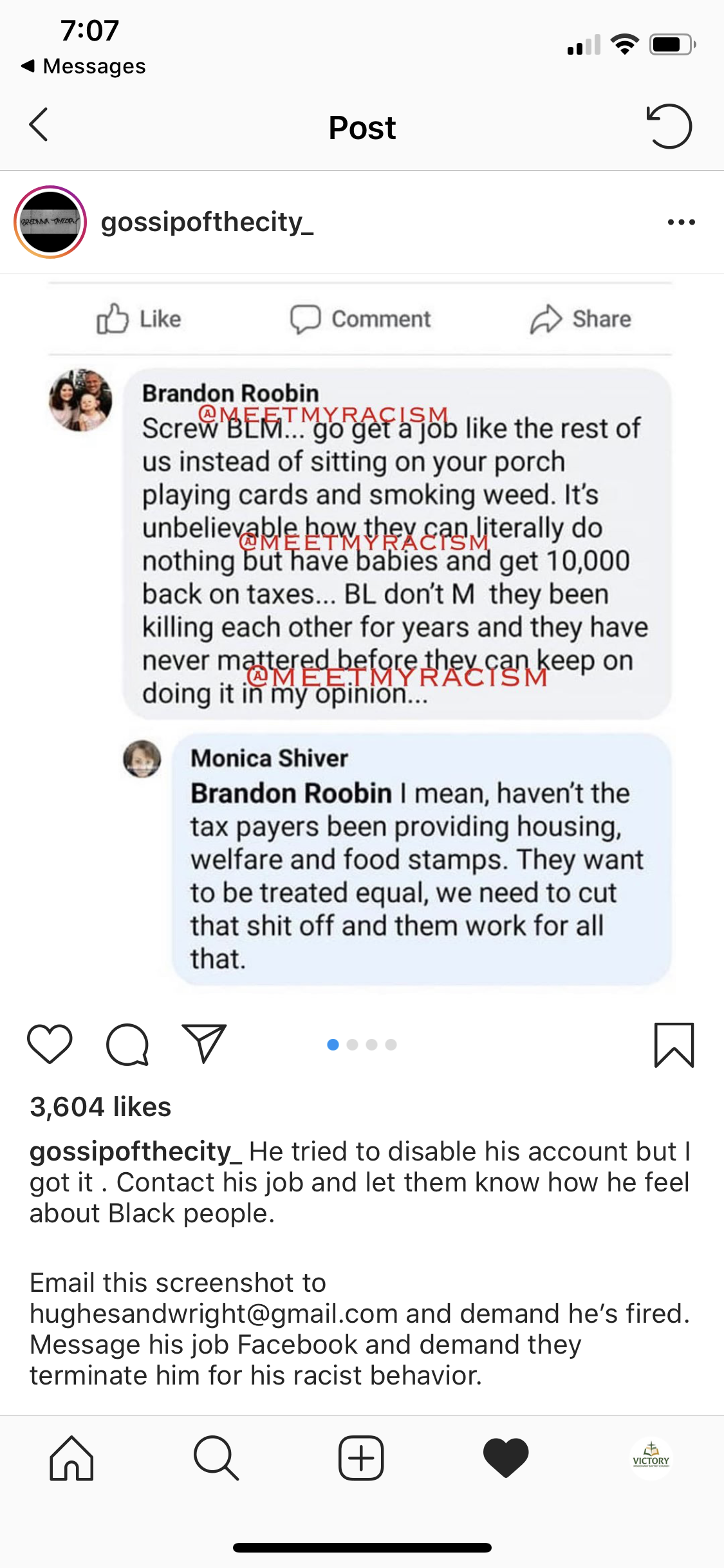Select the second carousel page dot

pos(352,1045)
